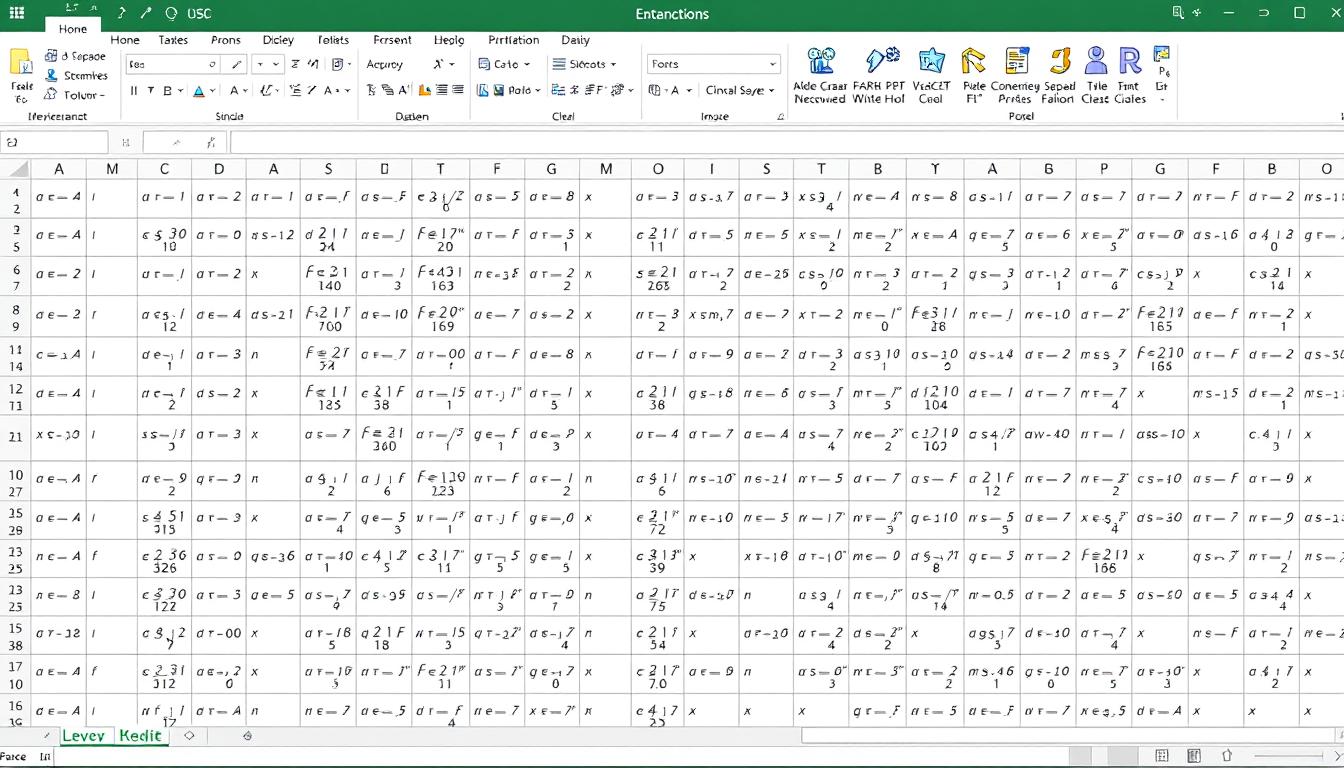Click the orange 'Seped Falion' icon

[x=1059, y=61]
